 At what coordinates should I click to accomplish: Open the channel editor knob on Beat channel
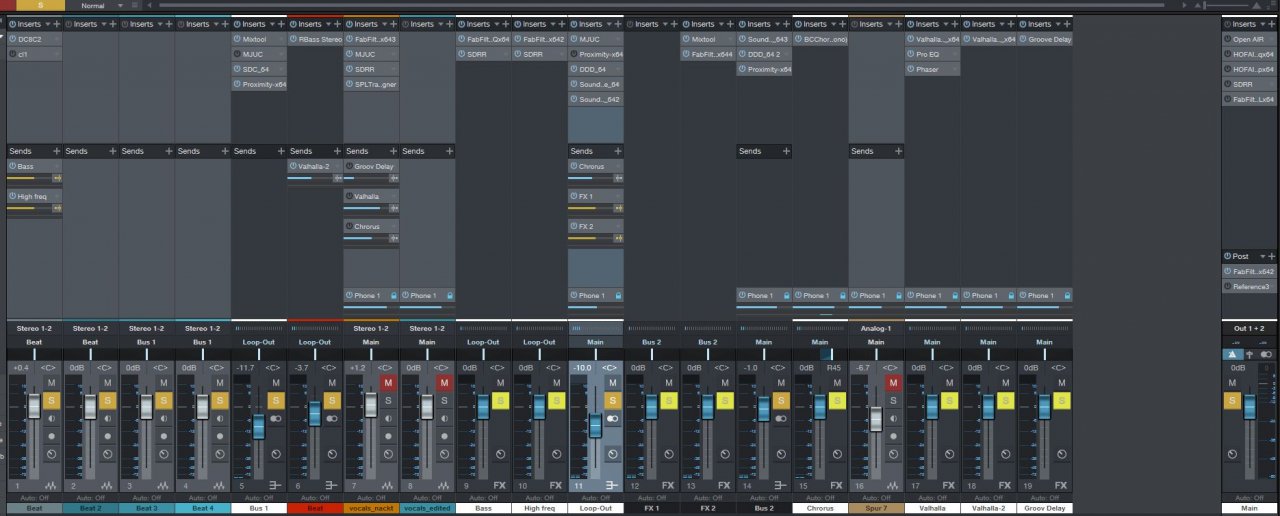coord(52,455)
